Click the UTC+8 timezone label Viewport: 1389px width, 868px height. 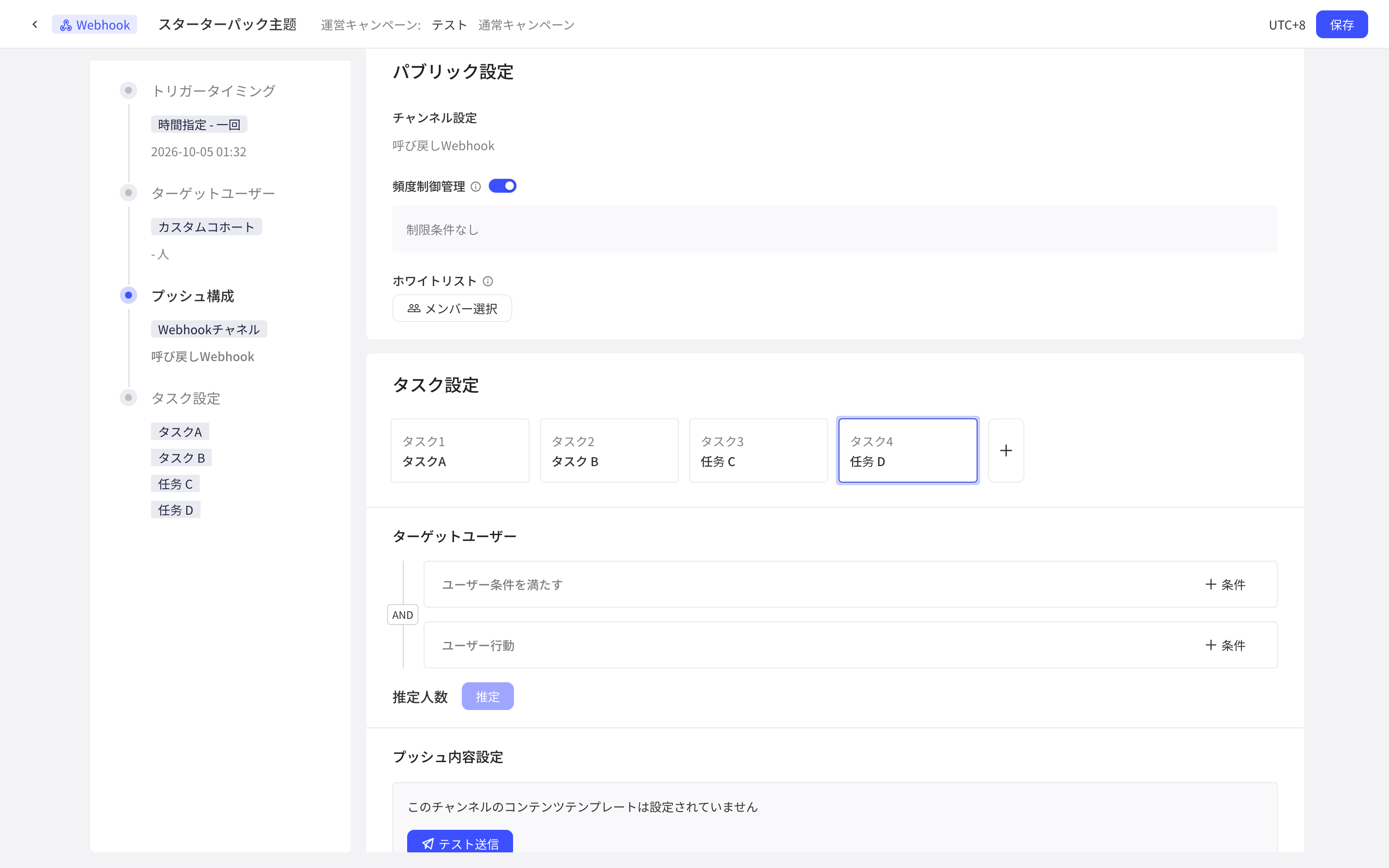coord(1287,25)
